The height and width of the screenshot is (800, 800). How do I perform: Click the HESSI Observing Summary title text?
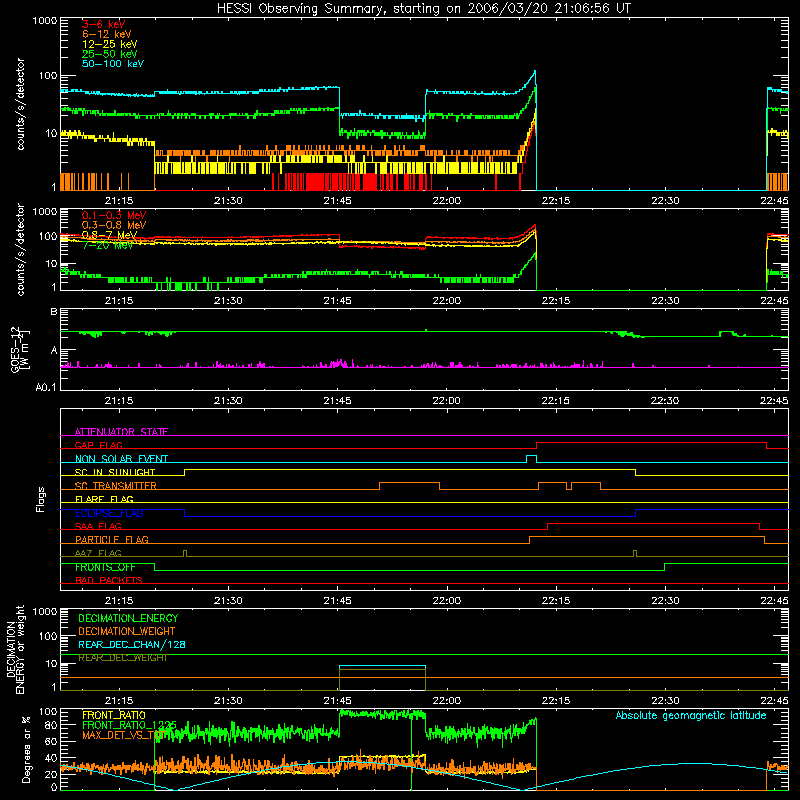click(423, 9)
